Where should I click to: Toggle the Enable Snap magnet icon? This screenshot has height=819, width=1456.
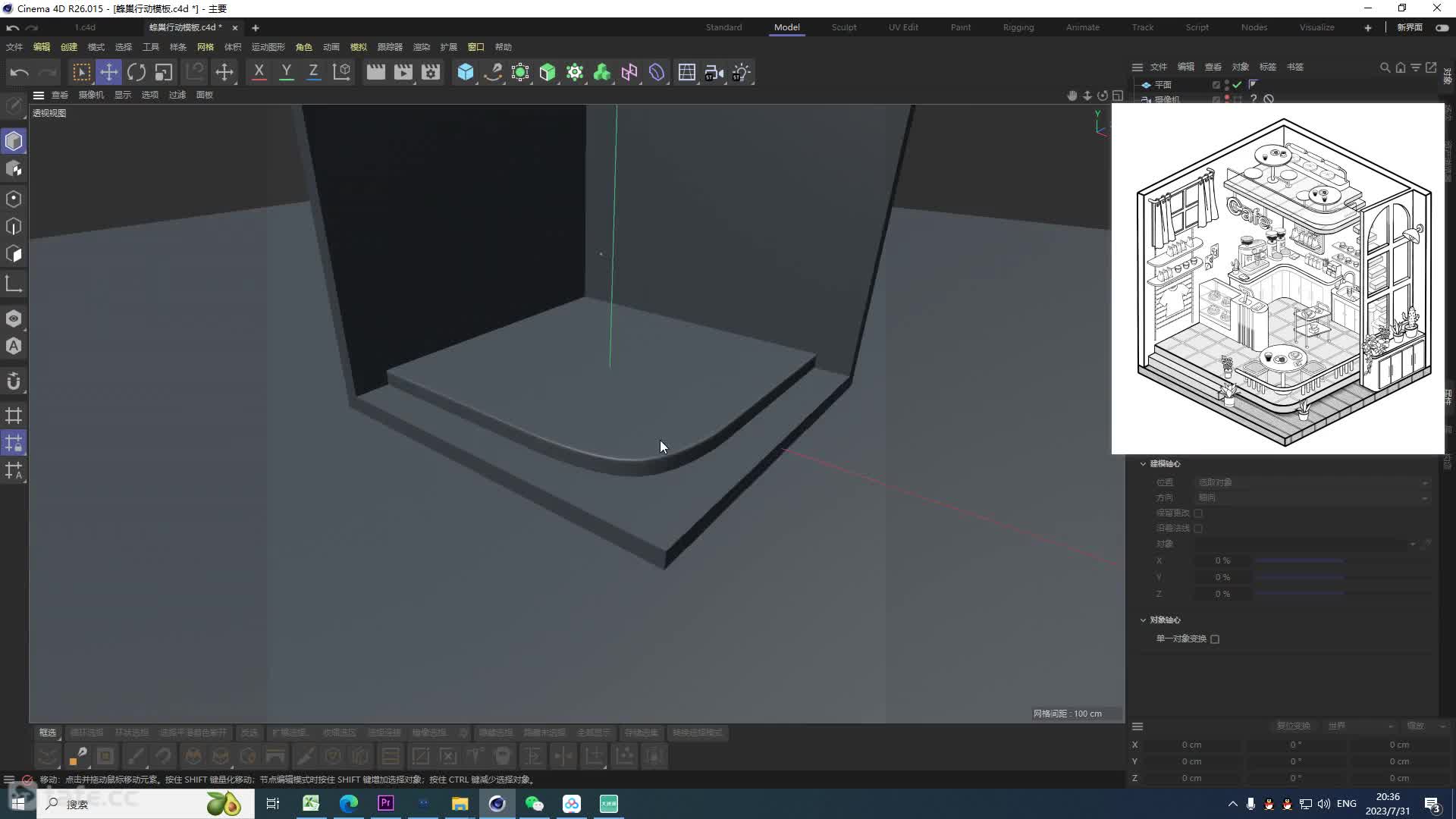[x=14, y=381]
